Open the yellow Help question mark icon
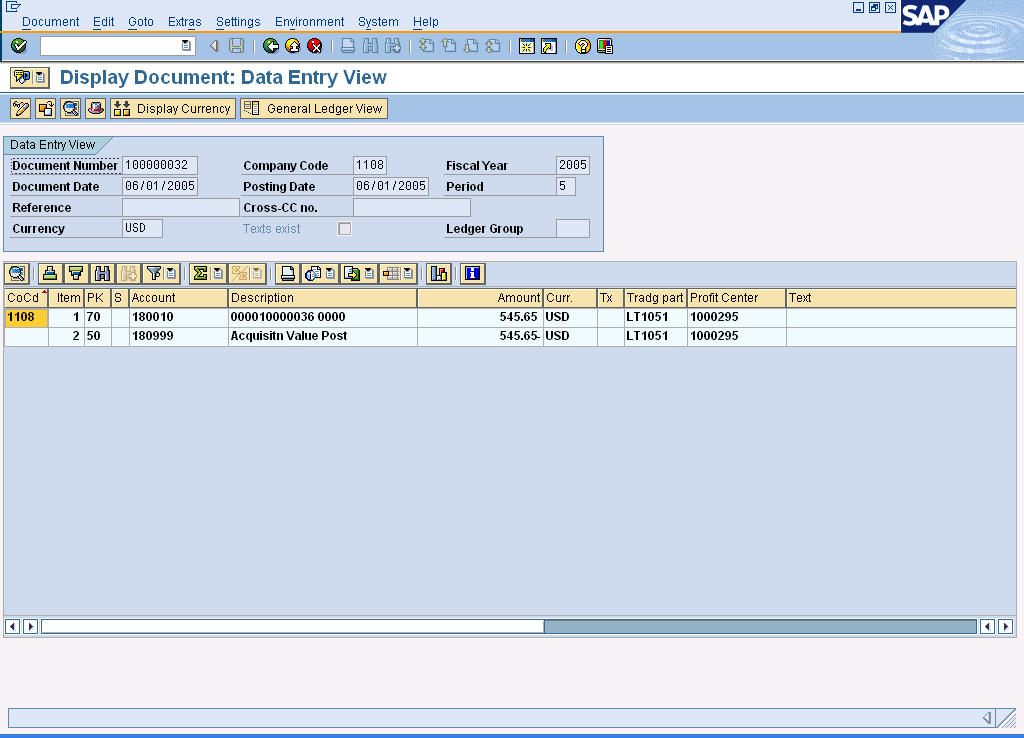Image resolution: width=1024 pixels, height=738 pixels. [583, 46]
